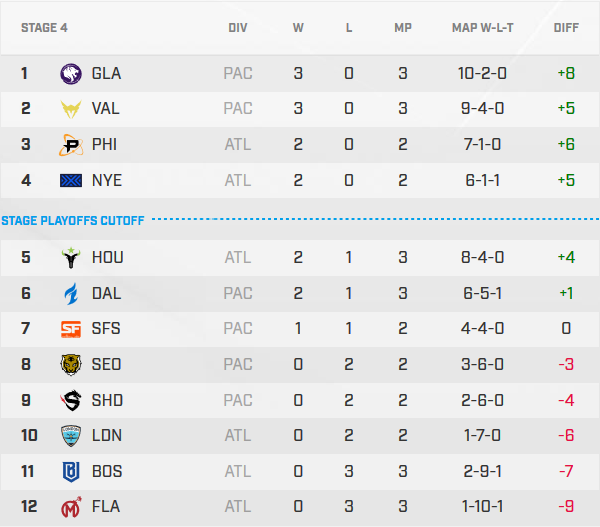Click the Valiant winged logo icon
The height and width of the screenshot is (527, 600).
pyautogui.click(x=72, y=109)
